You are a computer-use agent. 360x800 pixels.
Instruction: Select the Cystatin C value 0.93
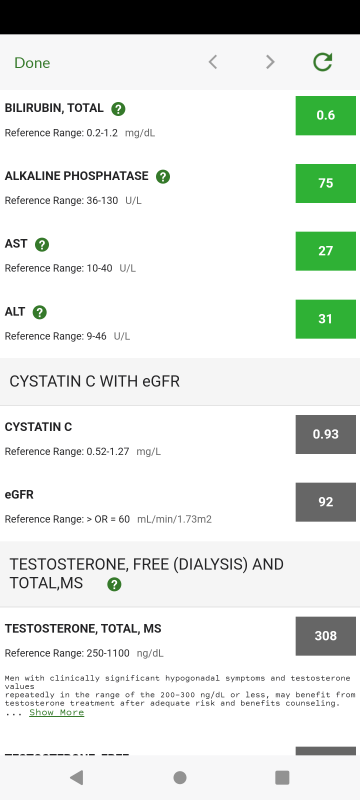coord(326,434)
